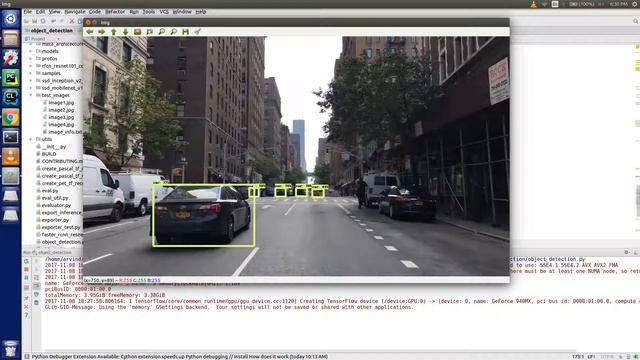Open the Ubuntu Dash home icon

pyautogui.click(x=11, y=19)
